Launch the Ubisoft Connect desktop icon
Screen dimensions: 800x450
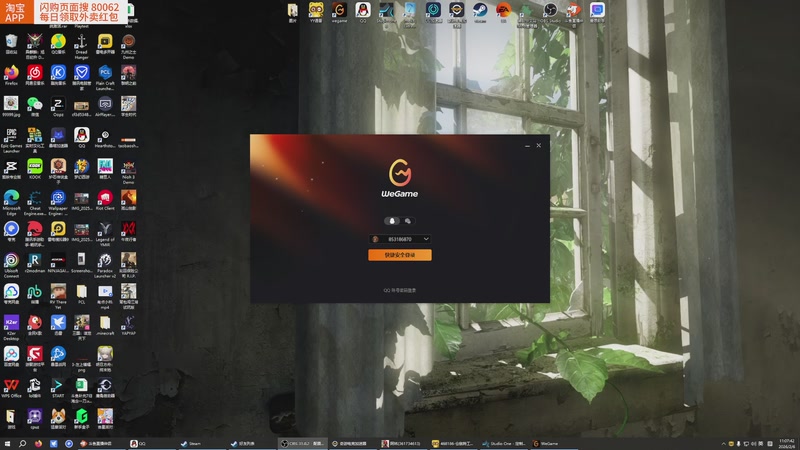point(11,265)
